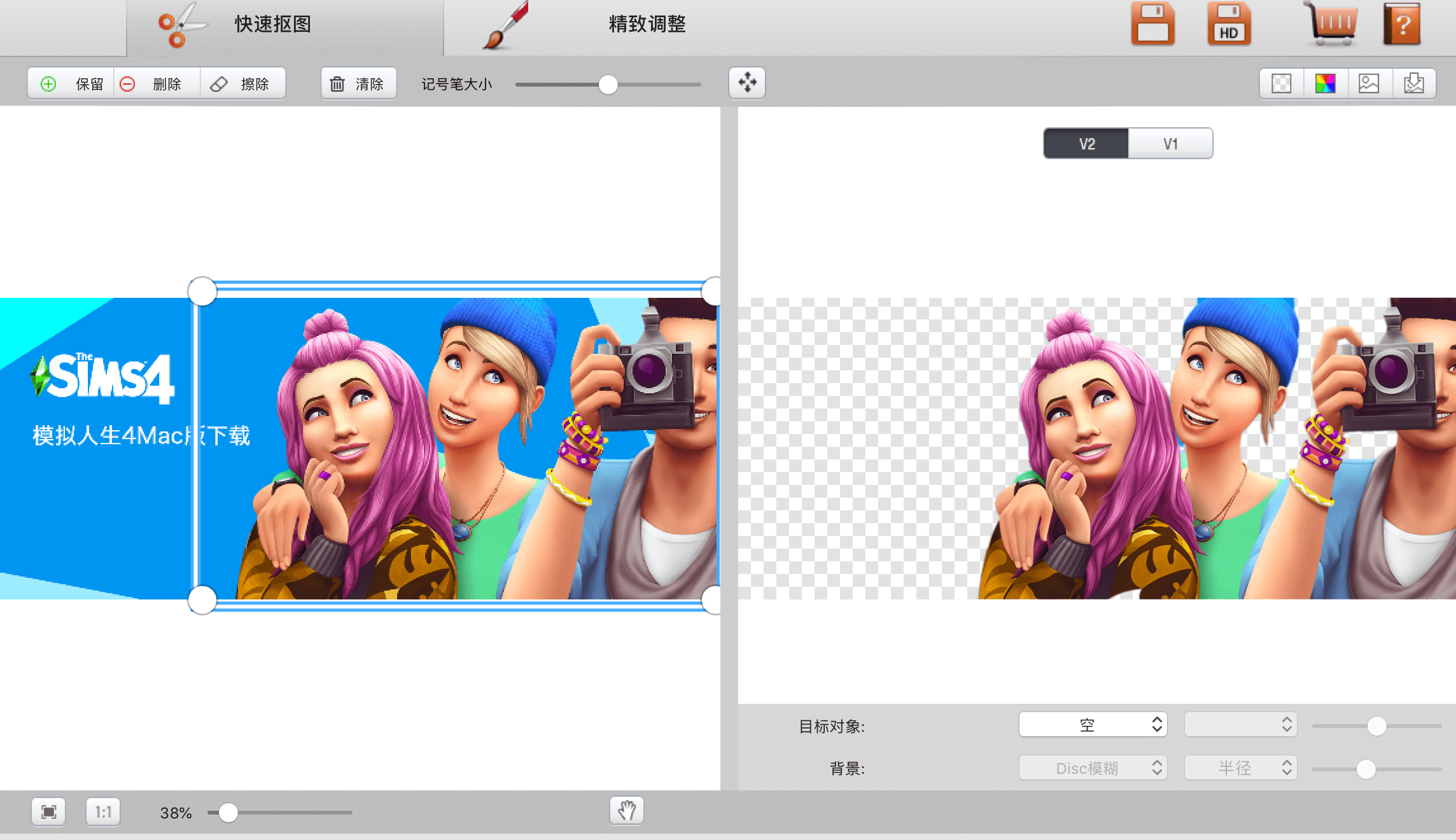
Task: Click the import image background icon
Action: [x=1414, y=83]
